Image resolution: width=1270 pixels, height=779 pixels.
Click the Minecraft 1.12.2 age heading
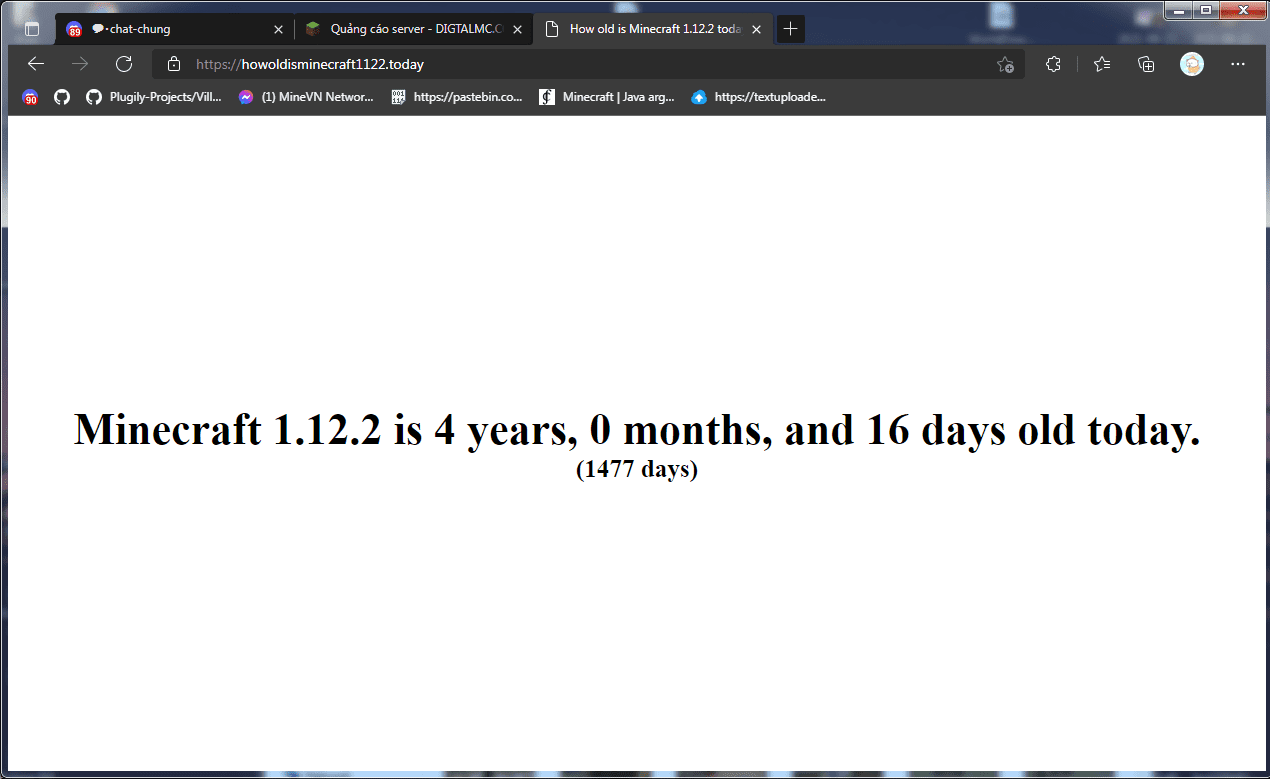pyautogui.click(x=637, y=430)
